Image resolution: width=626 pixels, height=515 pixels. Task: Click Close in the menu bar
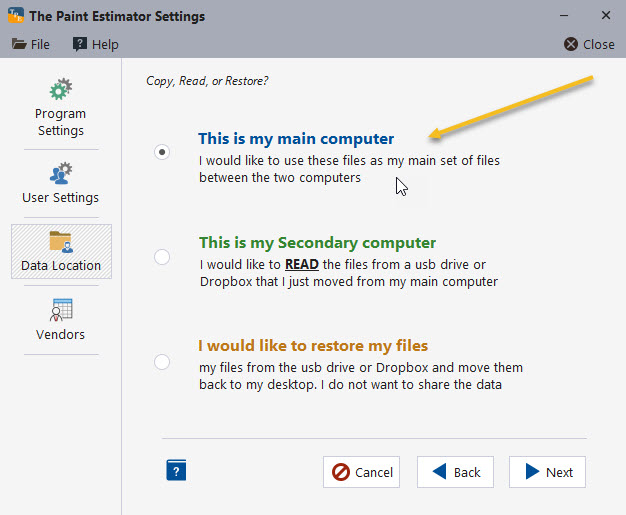pyautogui.click(x=589, y=44)
